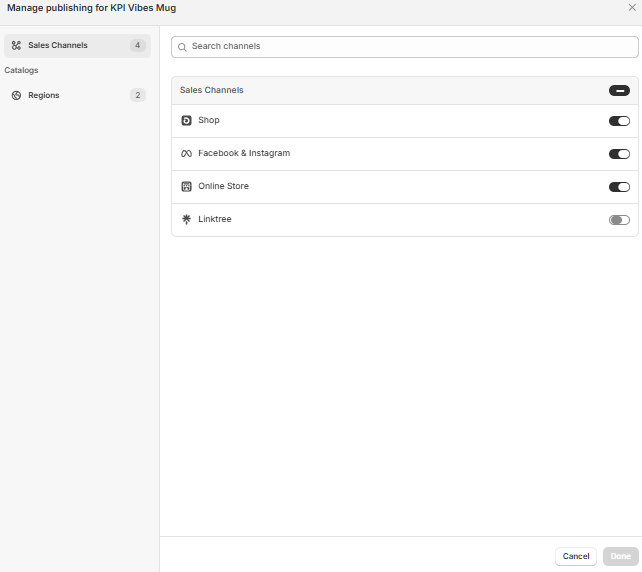This screenshot has height=572, width=642.
Task: Enable the Linktree channel toggle
Action: [619, 219]
